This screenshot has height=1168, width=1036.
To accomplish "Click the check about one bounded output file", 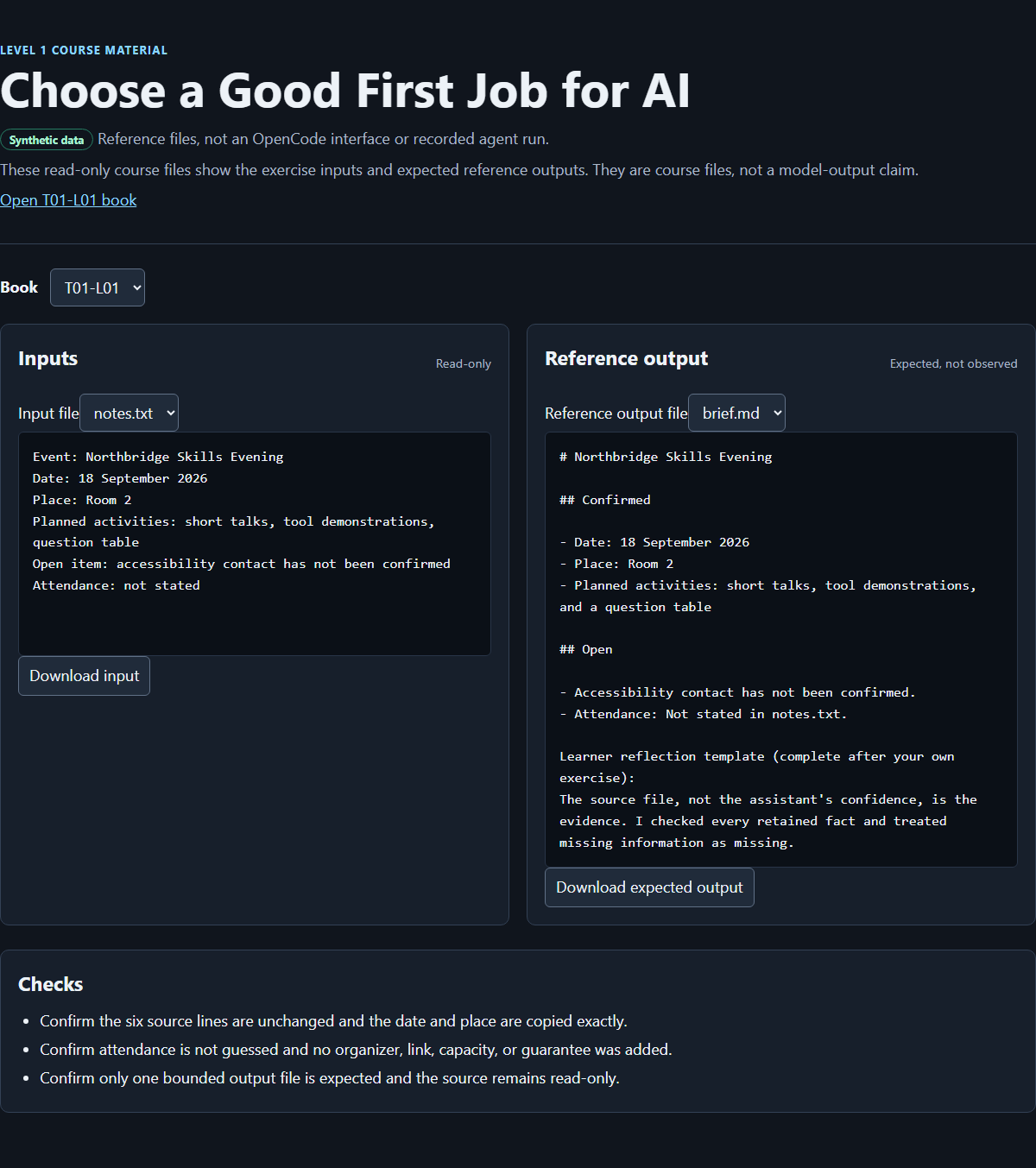I will (330, 1078).
